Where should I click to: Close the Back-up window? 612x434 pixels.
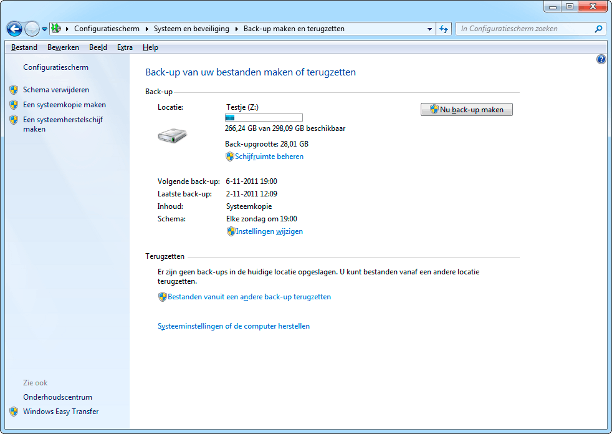coord(593,7)
